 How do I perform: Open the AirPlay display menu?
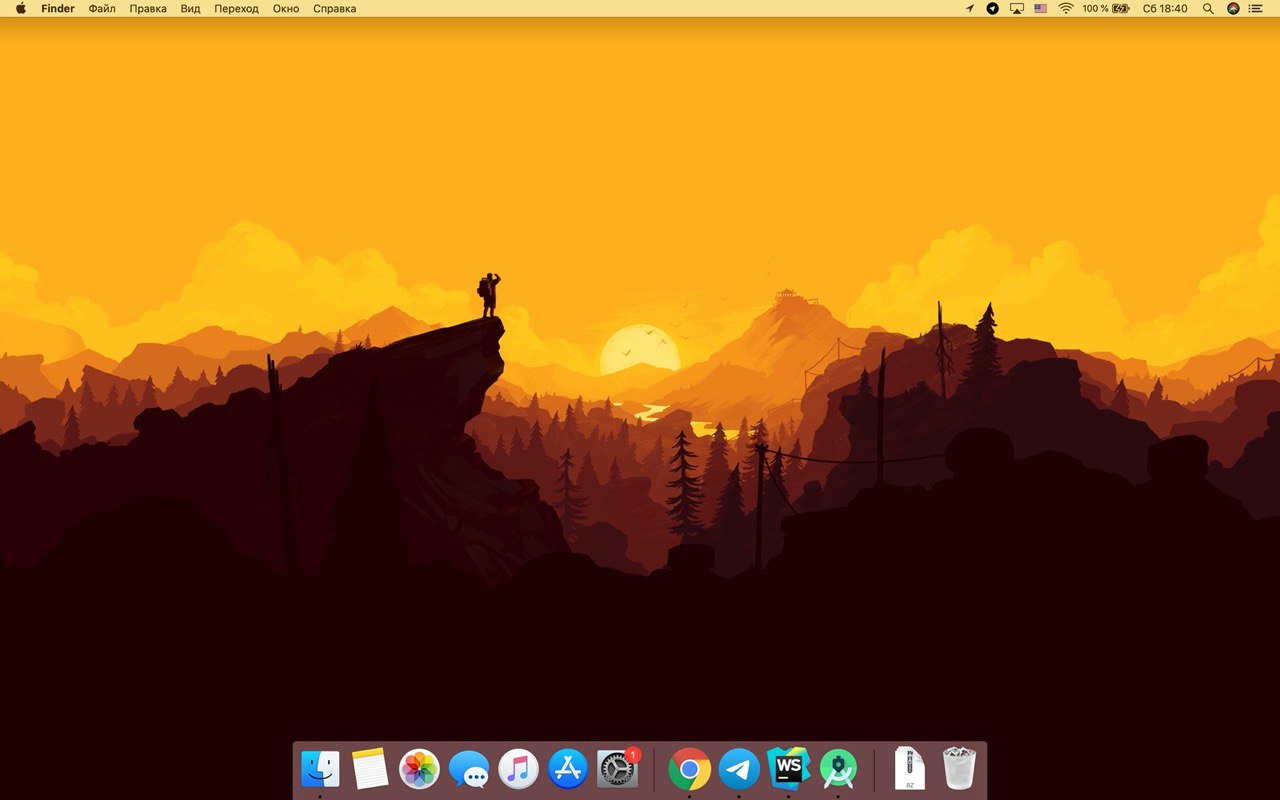click(x=1017, y=8)
